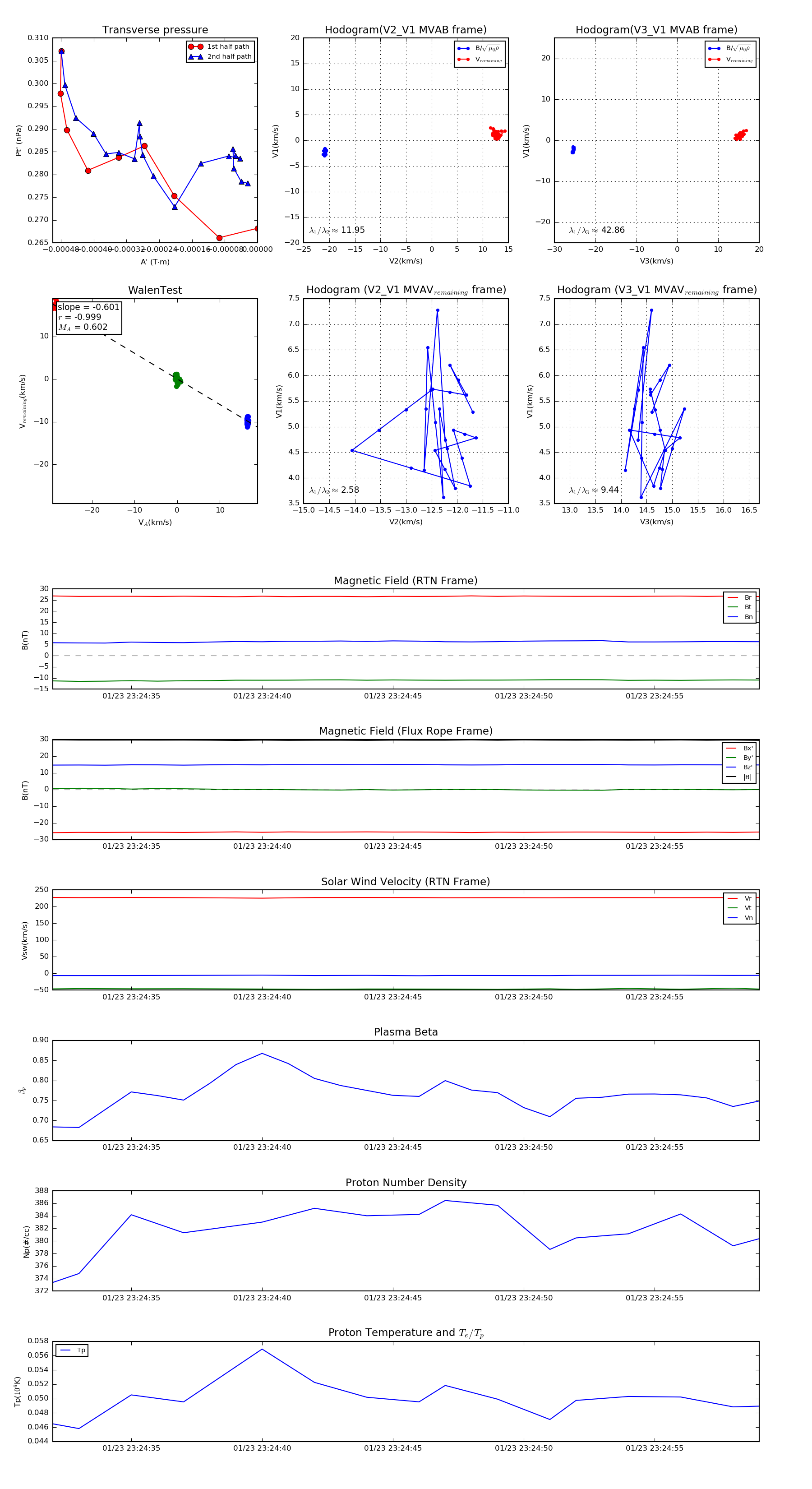Click the 'Hodogram(V2_V1 MVAB frame)' title
The width and height of the screenshot is (812, 1489).
coord(406,30)
